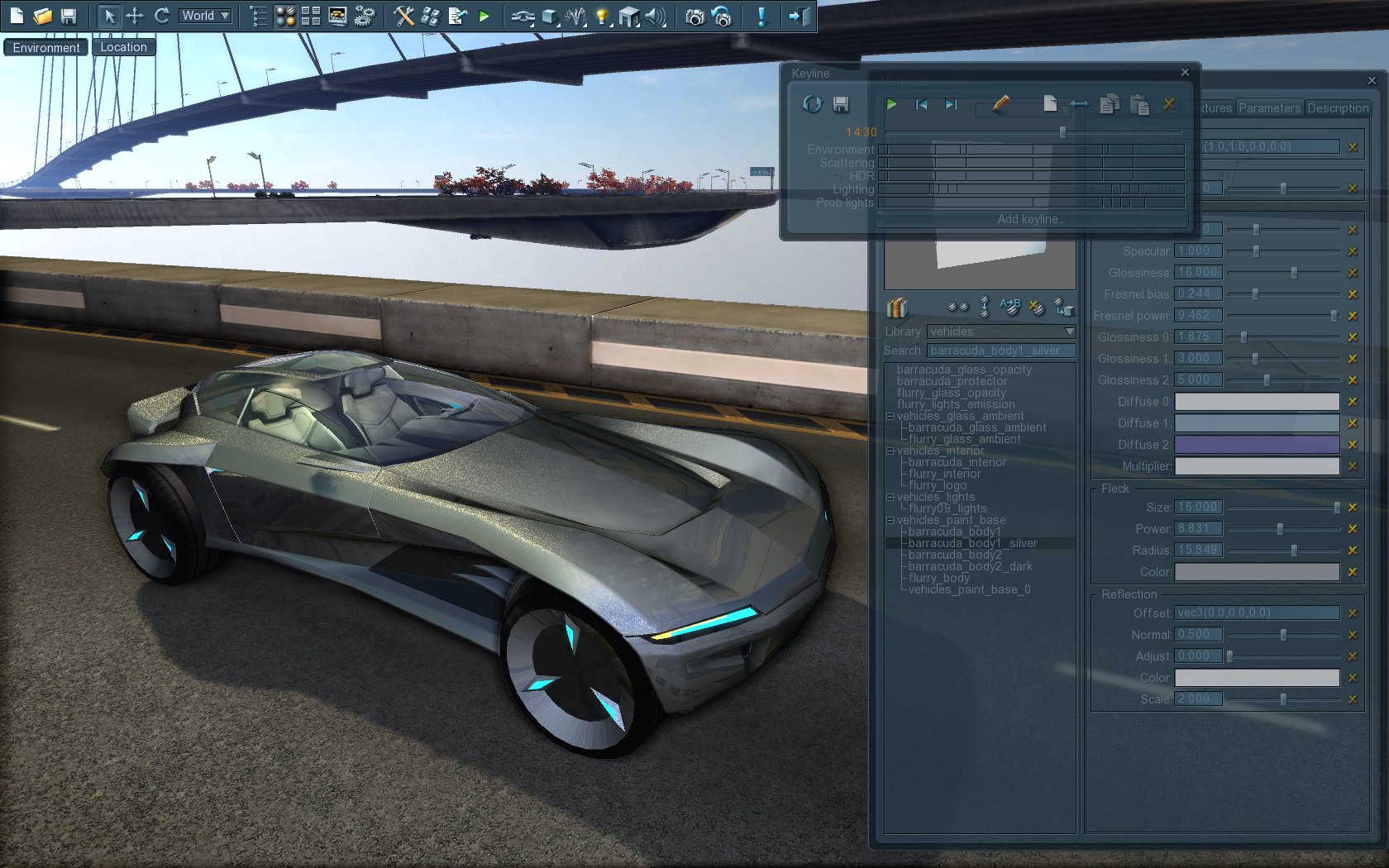Open the Location tab

(123, 47)
